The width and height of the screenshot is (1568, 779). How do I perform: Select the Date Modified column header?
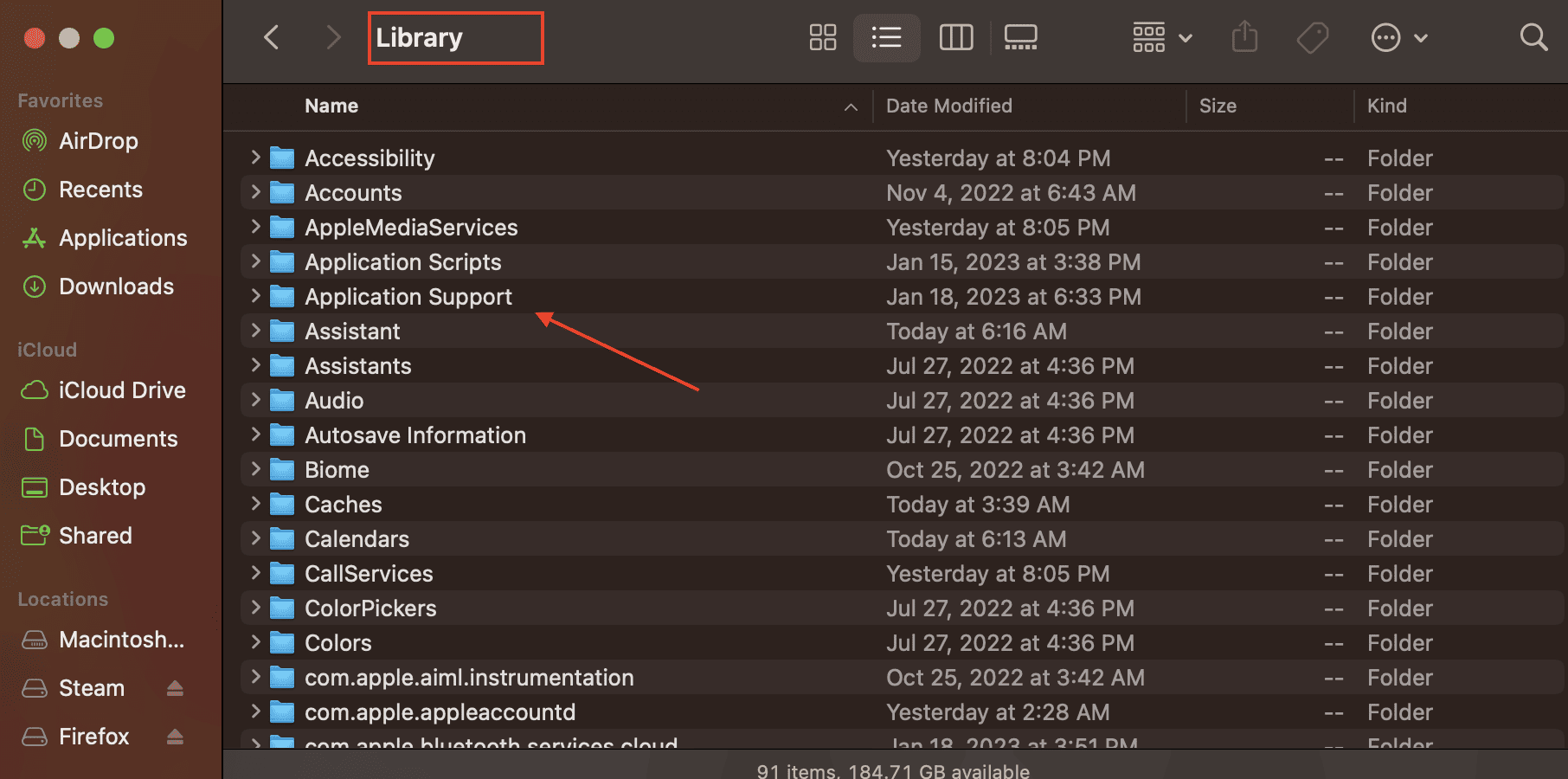(x=948, y=106)
